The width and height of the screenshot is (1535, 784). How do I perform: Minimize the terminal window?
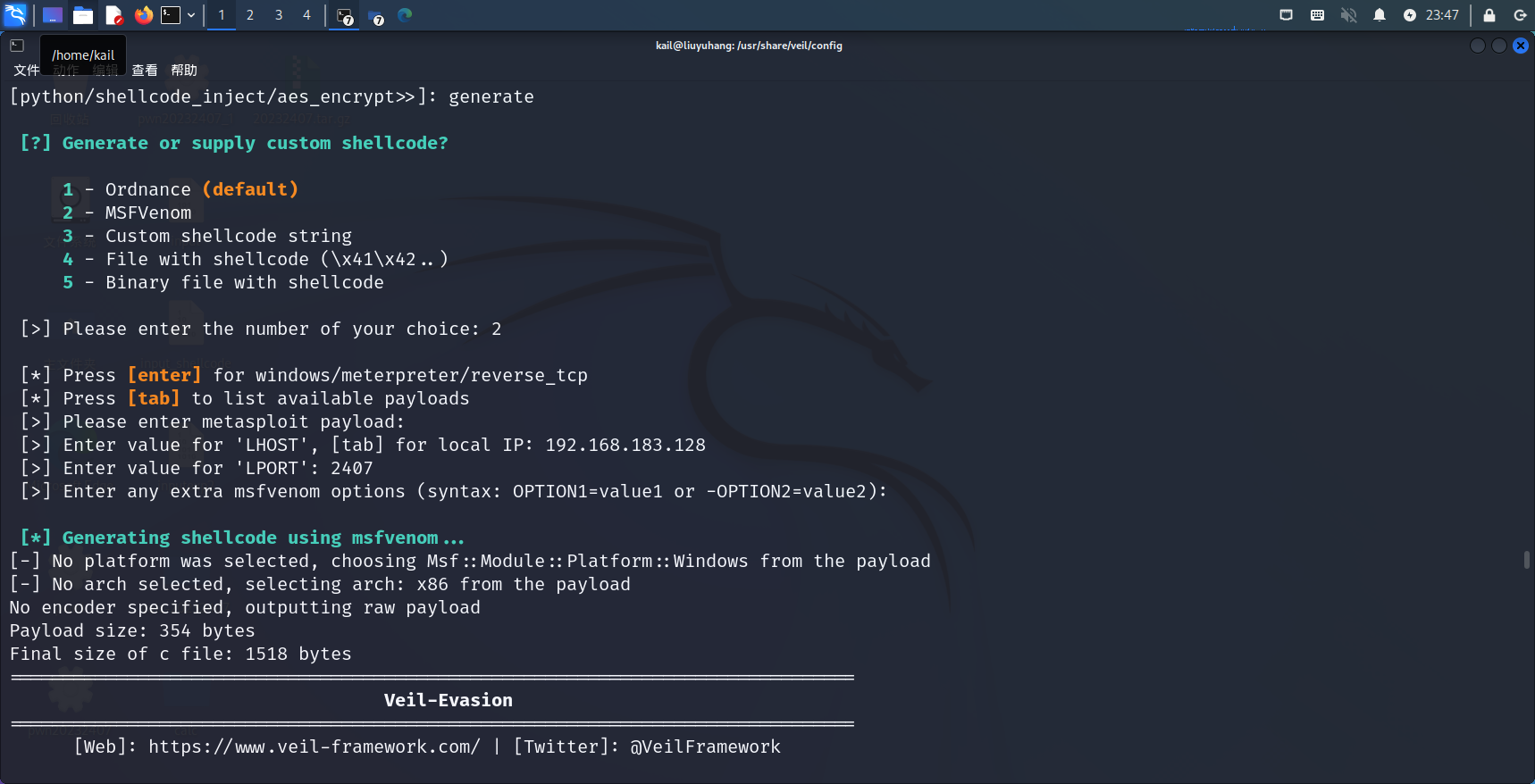(x=1478, y=46)
